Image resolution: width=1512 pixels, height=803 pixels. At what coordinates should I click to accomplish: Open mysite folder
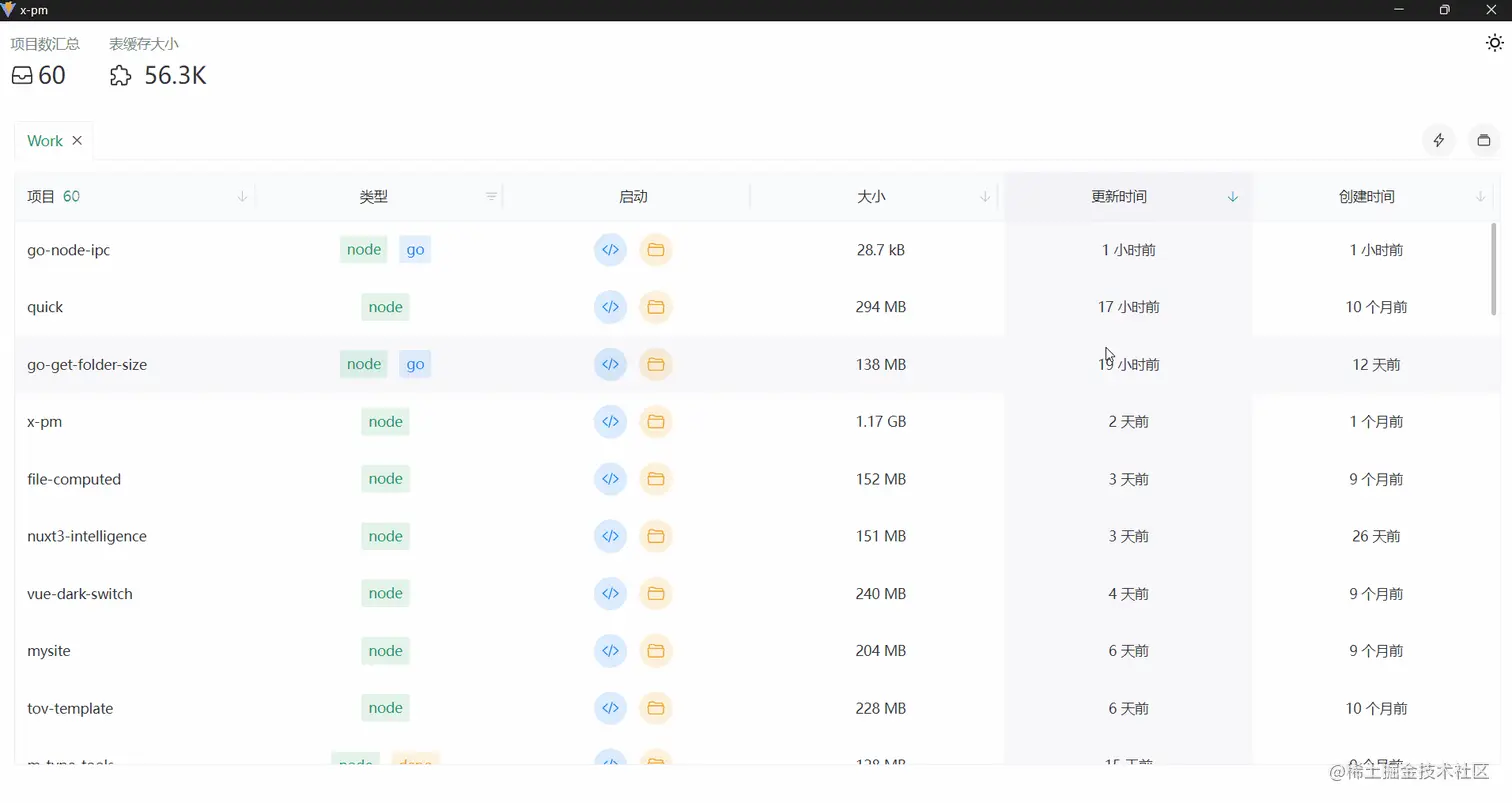pos(656,651)
